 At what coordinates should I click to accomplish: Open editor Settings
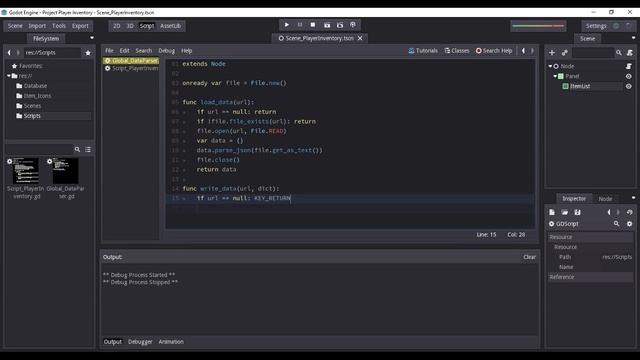(596, 26)
